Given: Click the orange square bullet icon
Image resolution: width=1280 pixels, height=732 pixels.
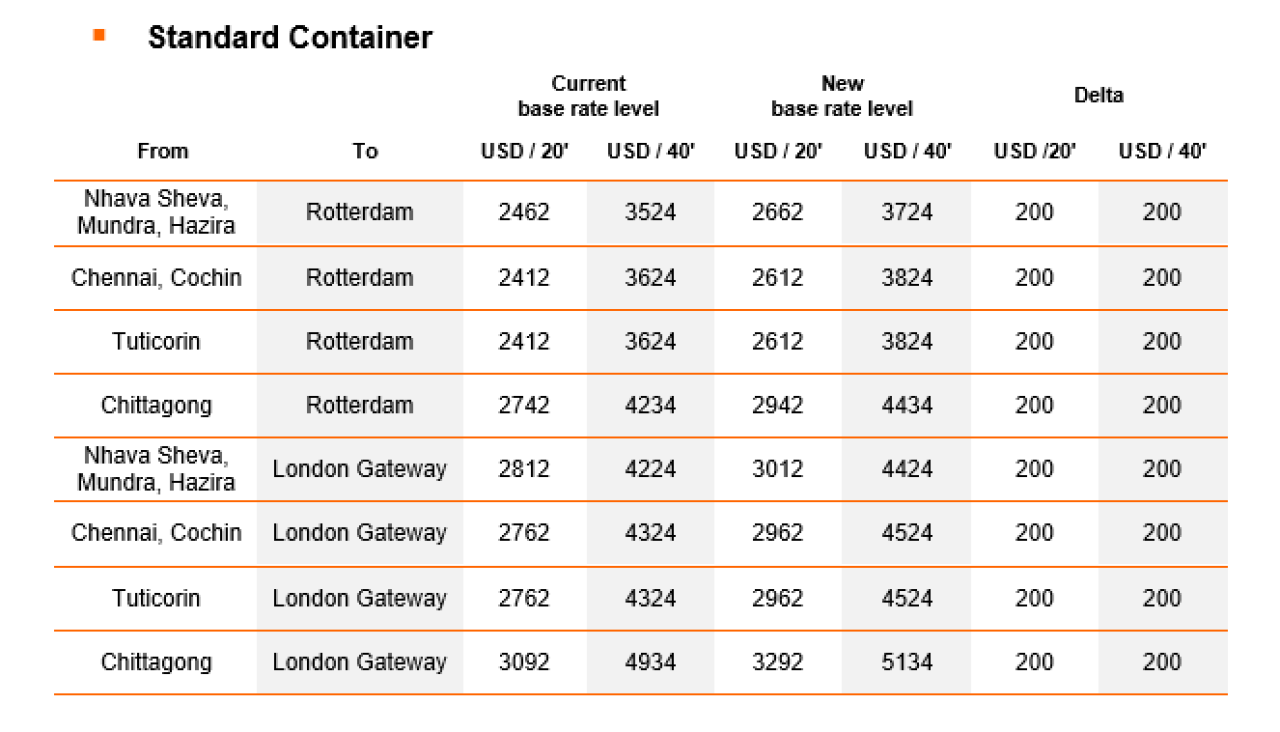Looking at the screenshot, I should tap(99, 35).
